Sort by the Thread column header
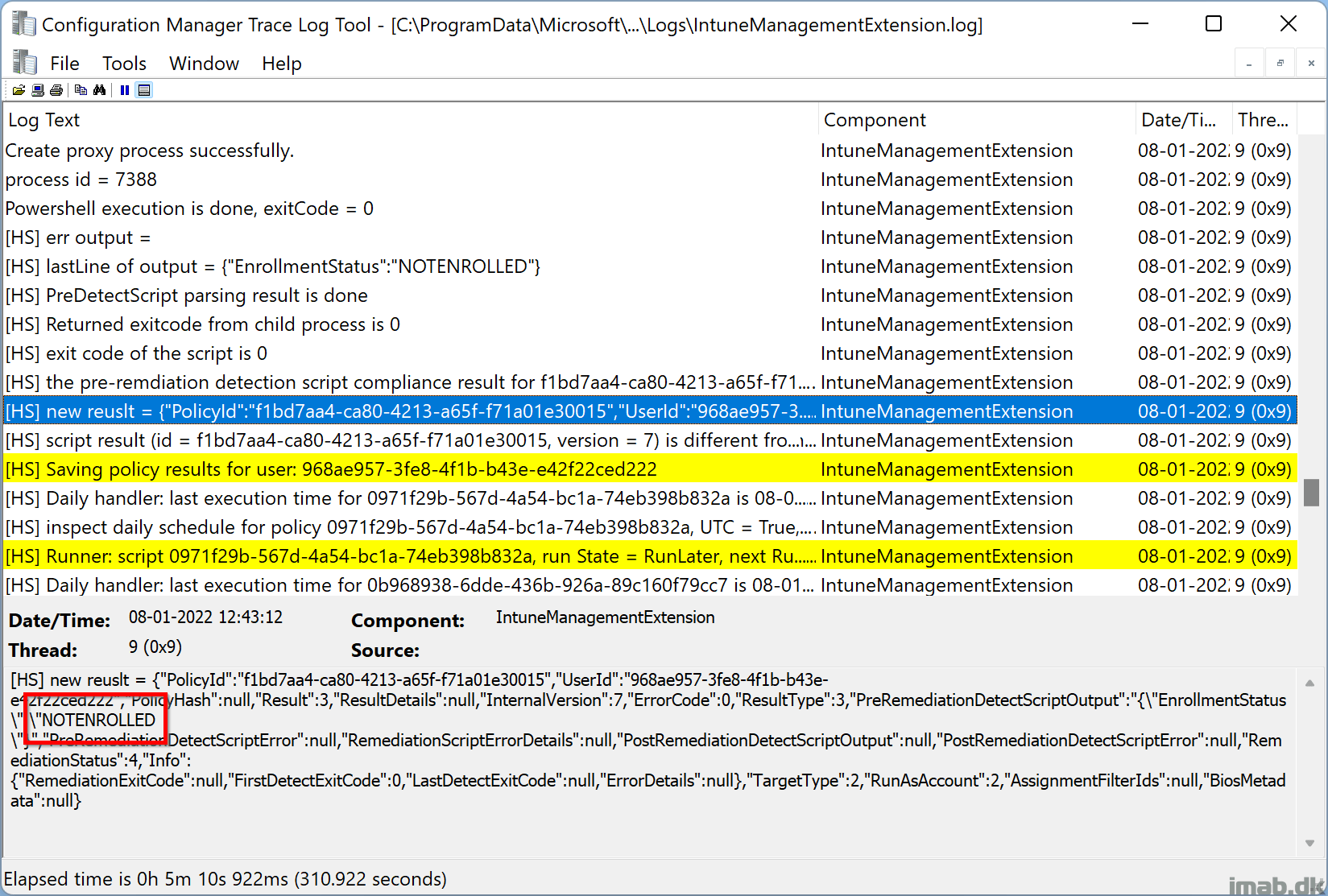The image size is (1328, 896). [1264, 120]
